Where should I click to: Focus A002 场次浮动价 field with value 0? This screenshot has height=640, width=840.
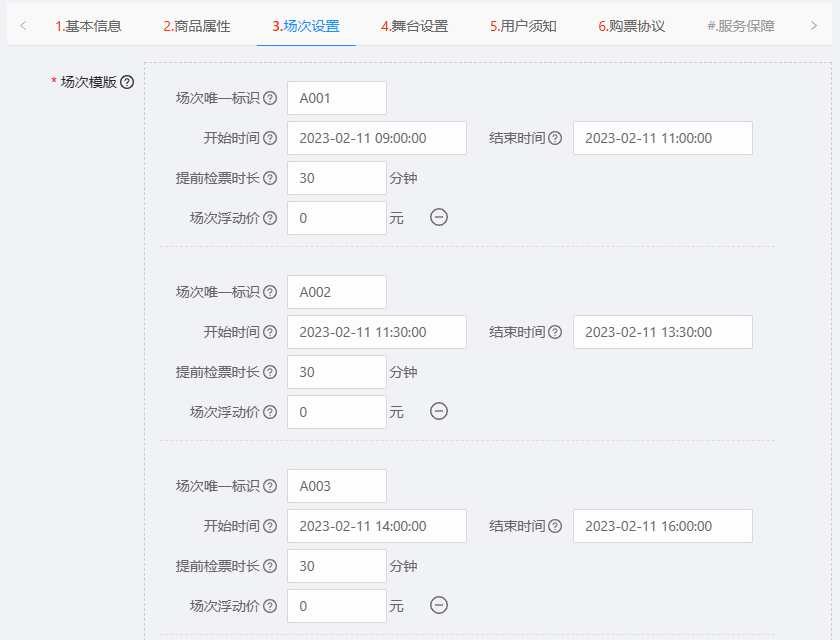[337, 412]
